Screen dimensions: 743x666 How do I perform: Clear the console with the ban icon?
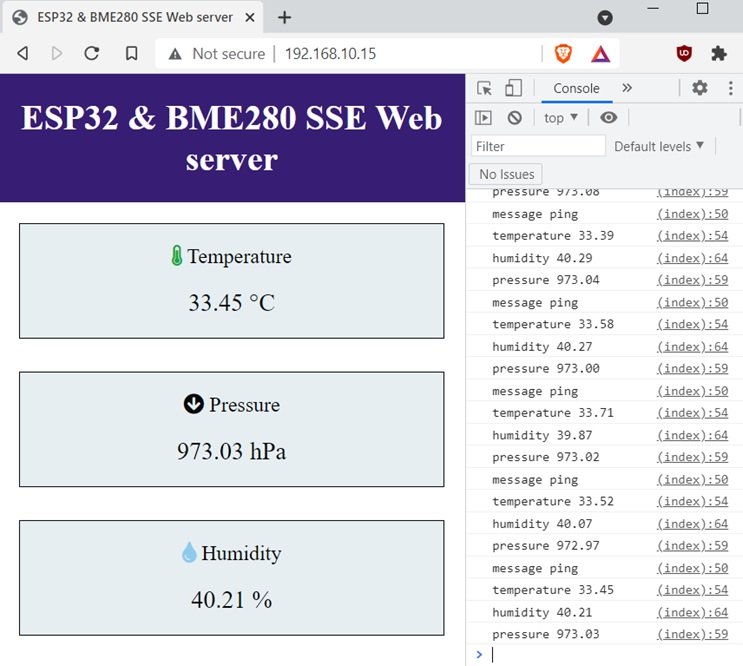pos(515,117)
